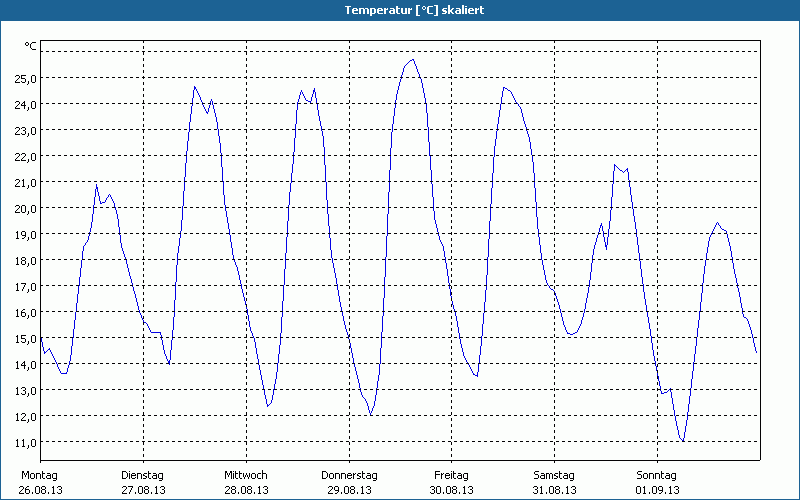Image resolution: width=800 pixels, height=500 pixels.
Task: Click the chart title 'Temperatur [°C] skaliert'
Action: click(x=400, y=10)
